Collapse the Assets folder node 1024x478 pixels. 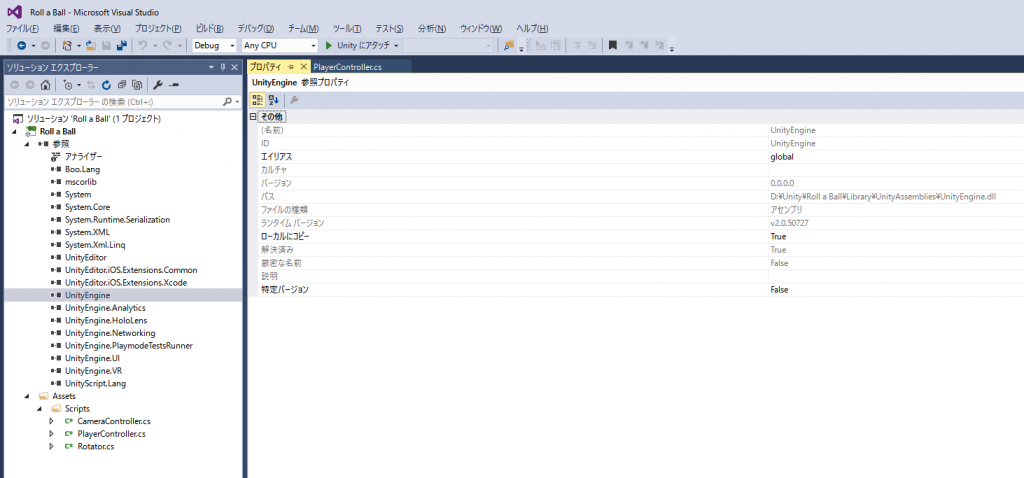point(27,396)
